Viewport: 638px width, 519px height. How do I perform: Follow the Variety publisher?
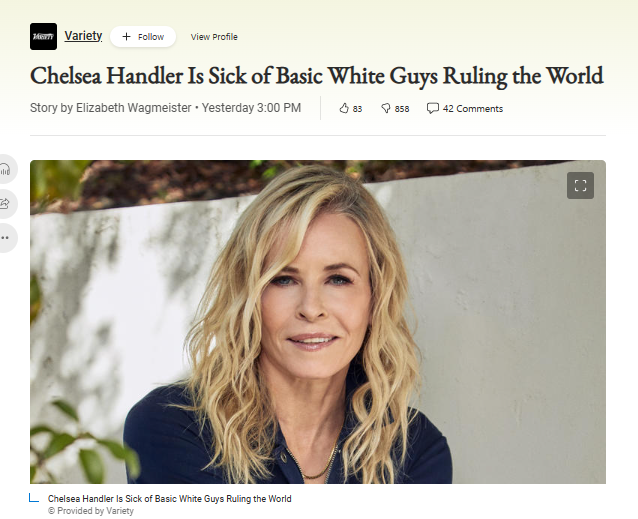pyautogui.click(x=143, y=37)
